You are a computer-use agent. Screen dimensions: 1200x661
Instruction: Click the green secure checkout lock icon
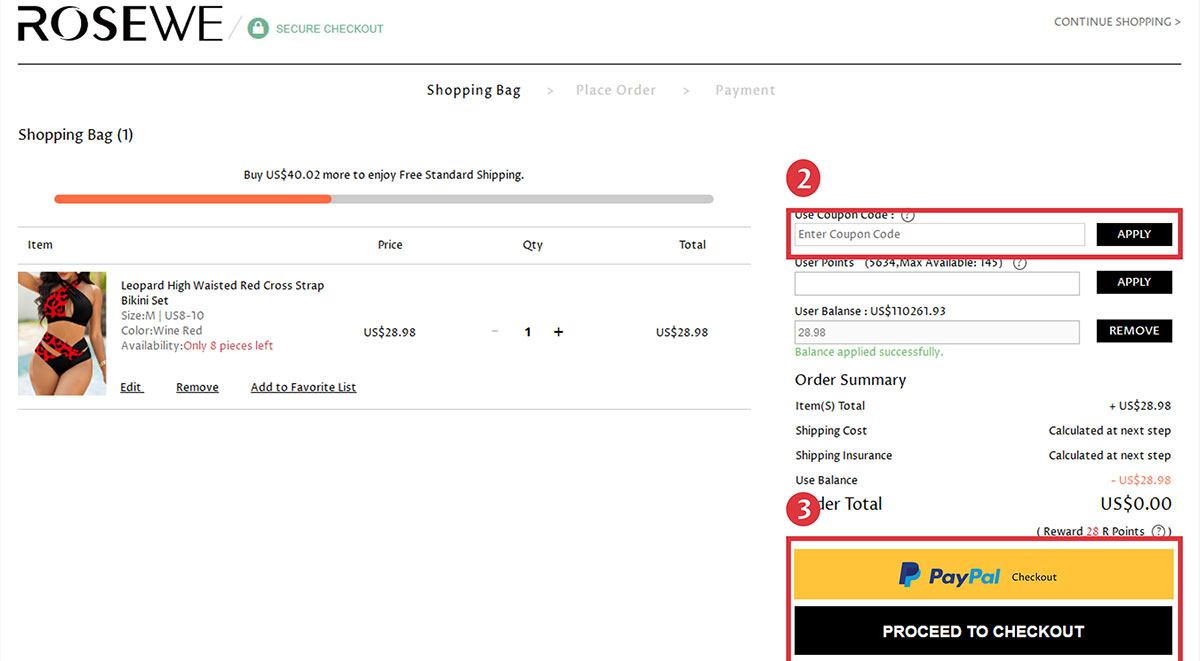point(258,28)
